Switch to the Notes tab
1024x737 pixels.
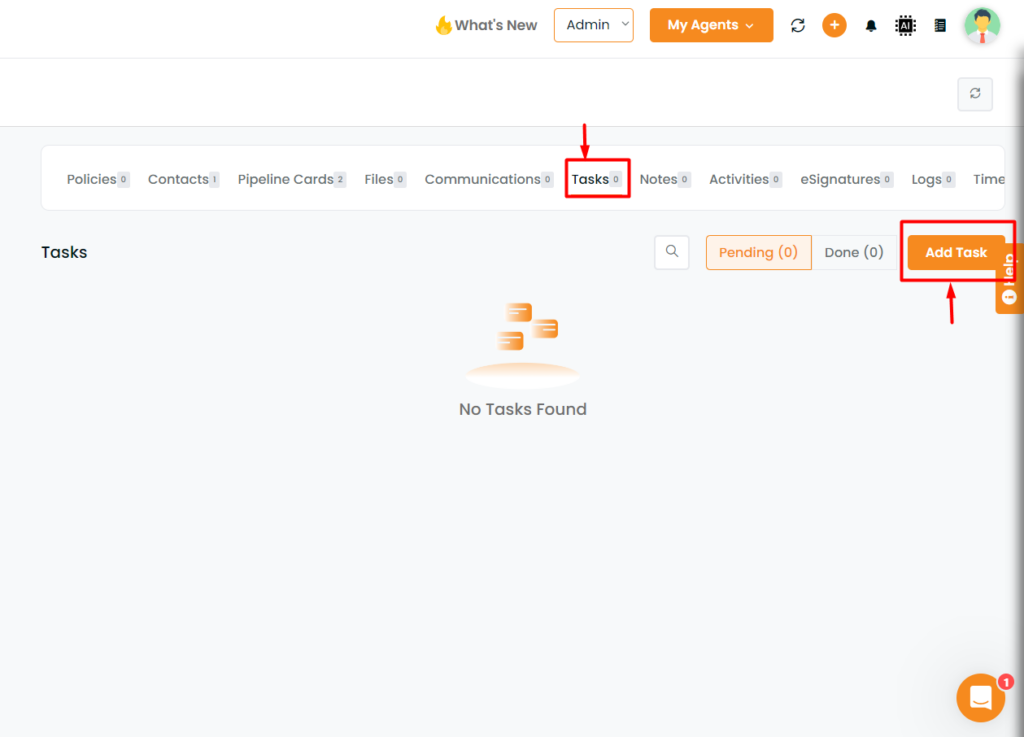tap(665, 180)
